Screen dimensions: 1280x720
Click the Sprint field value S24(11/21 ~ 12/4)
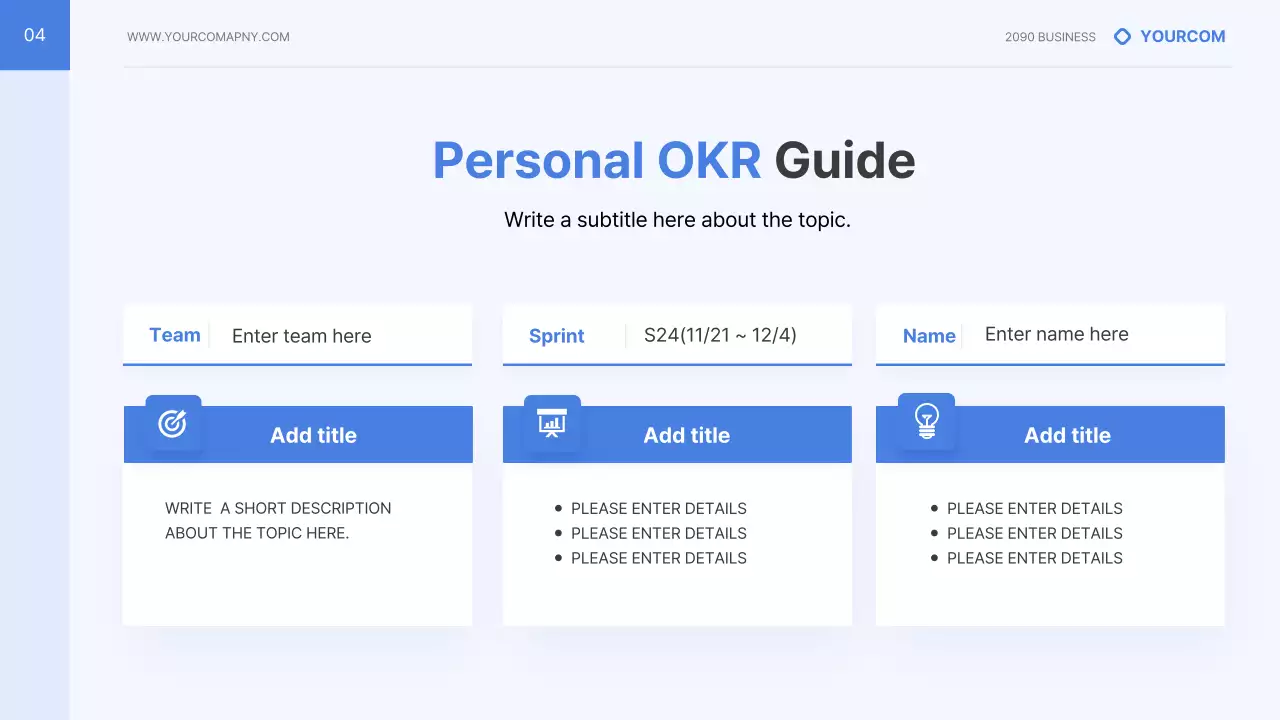[x=720, y=335]
